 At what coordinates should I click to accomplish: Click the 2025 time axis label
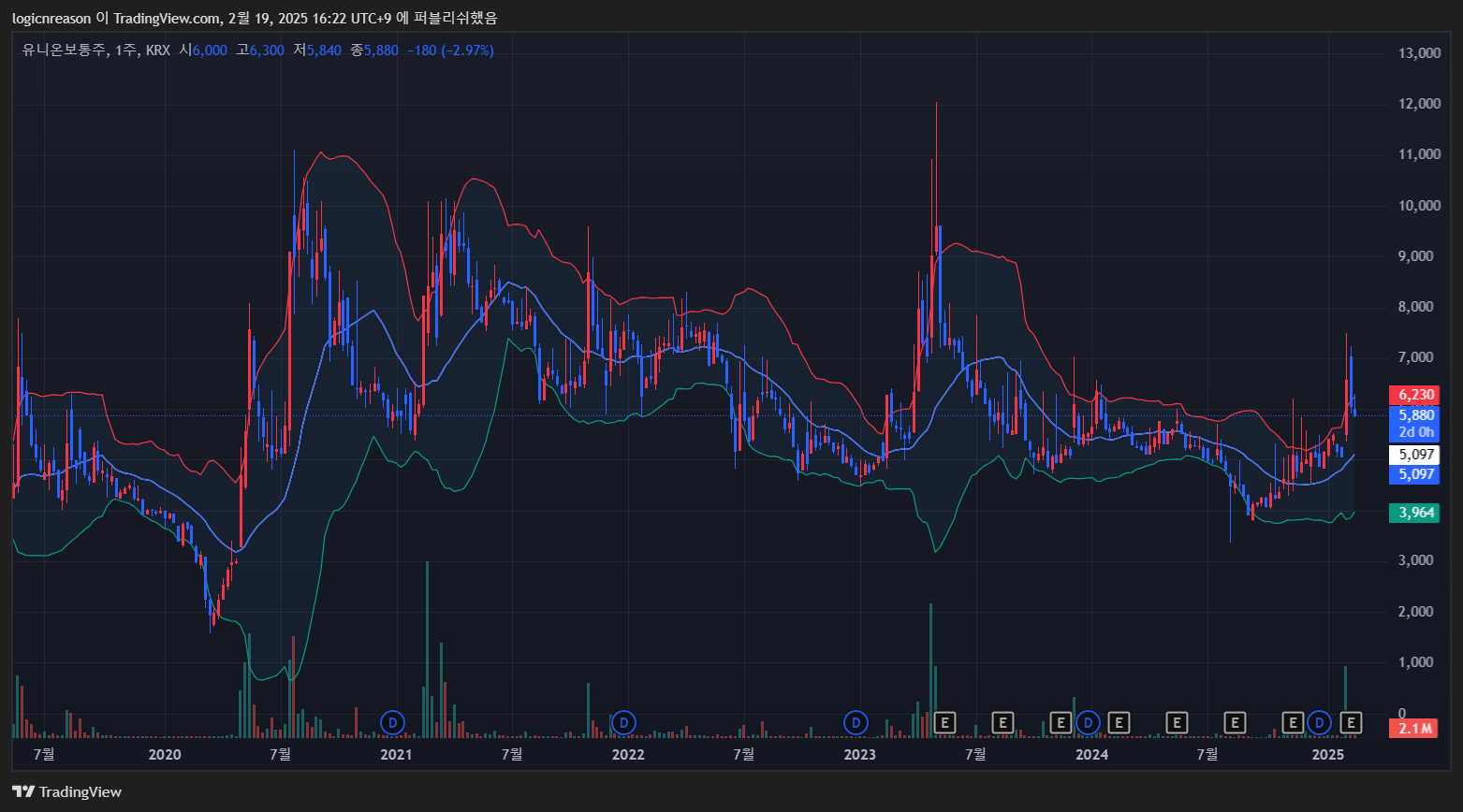point(1327,754)
